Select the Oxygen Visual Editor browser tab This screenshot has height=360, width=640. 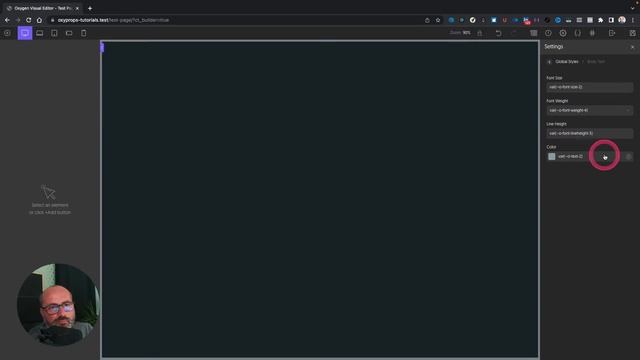42,8
